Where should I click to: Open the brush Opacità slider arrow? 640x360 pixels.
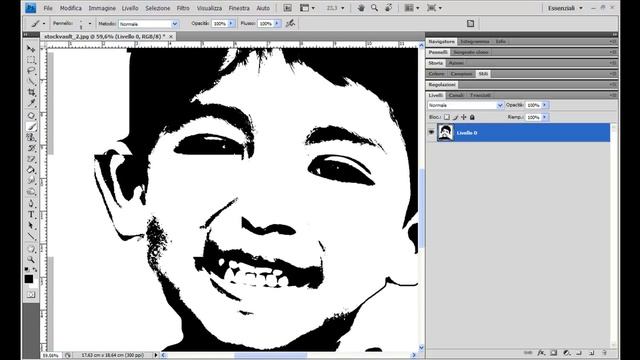[x=231, y=24]
